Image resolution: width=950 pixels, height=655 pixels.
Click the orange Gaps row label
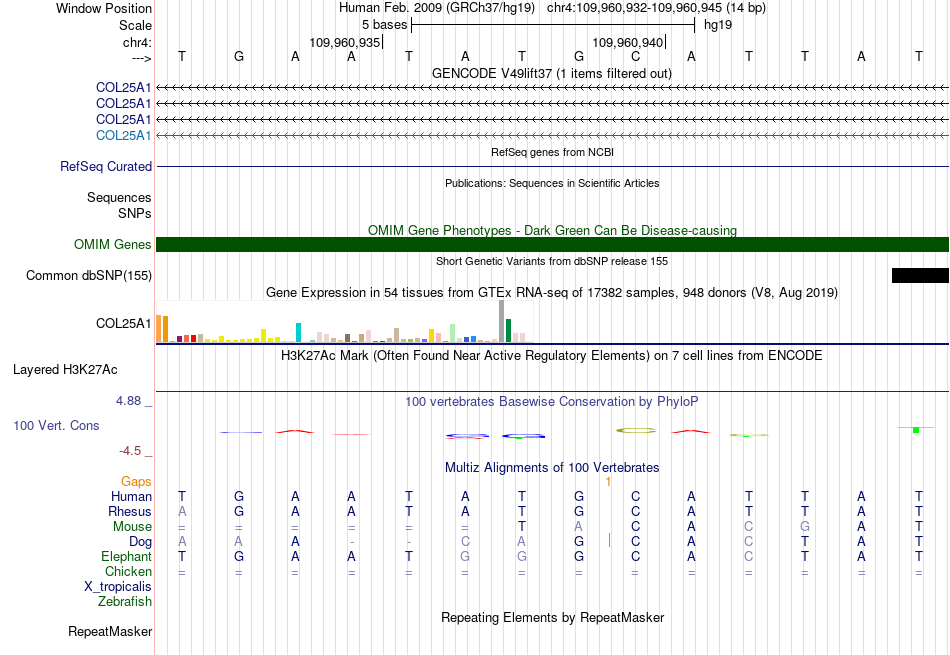click(136, 482)
